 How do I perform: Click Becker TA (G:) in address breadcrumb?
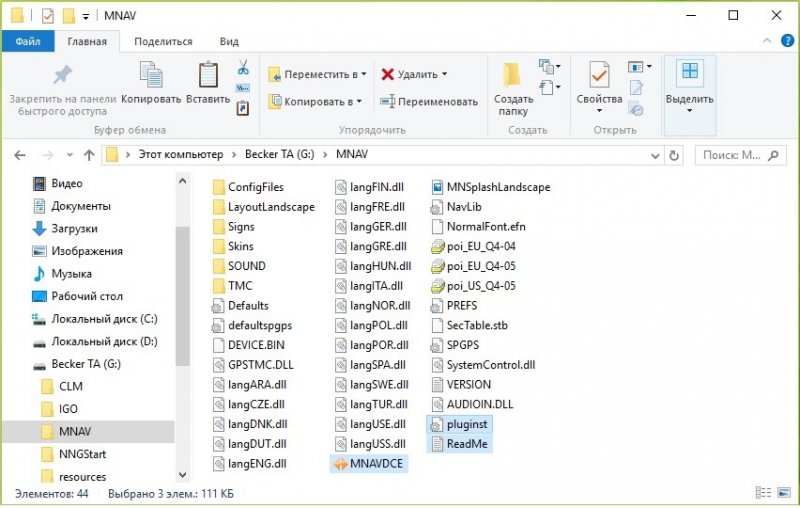pos(283,155)
